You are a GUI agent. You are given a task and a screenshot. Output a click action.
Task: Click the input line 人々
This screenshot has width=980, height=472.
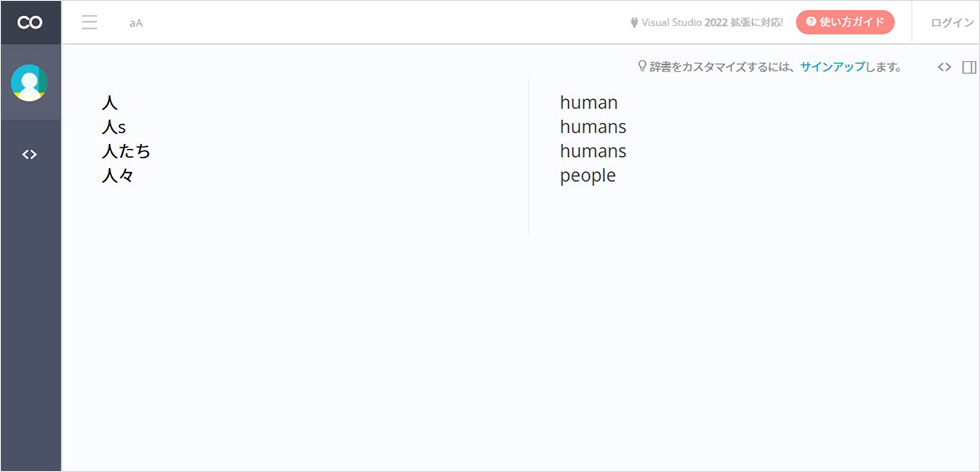tap(118, 176)
